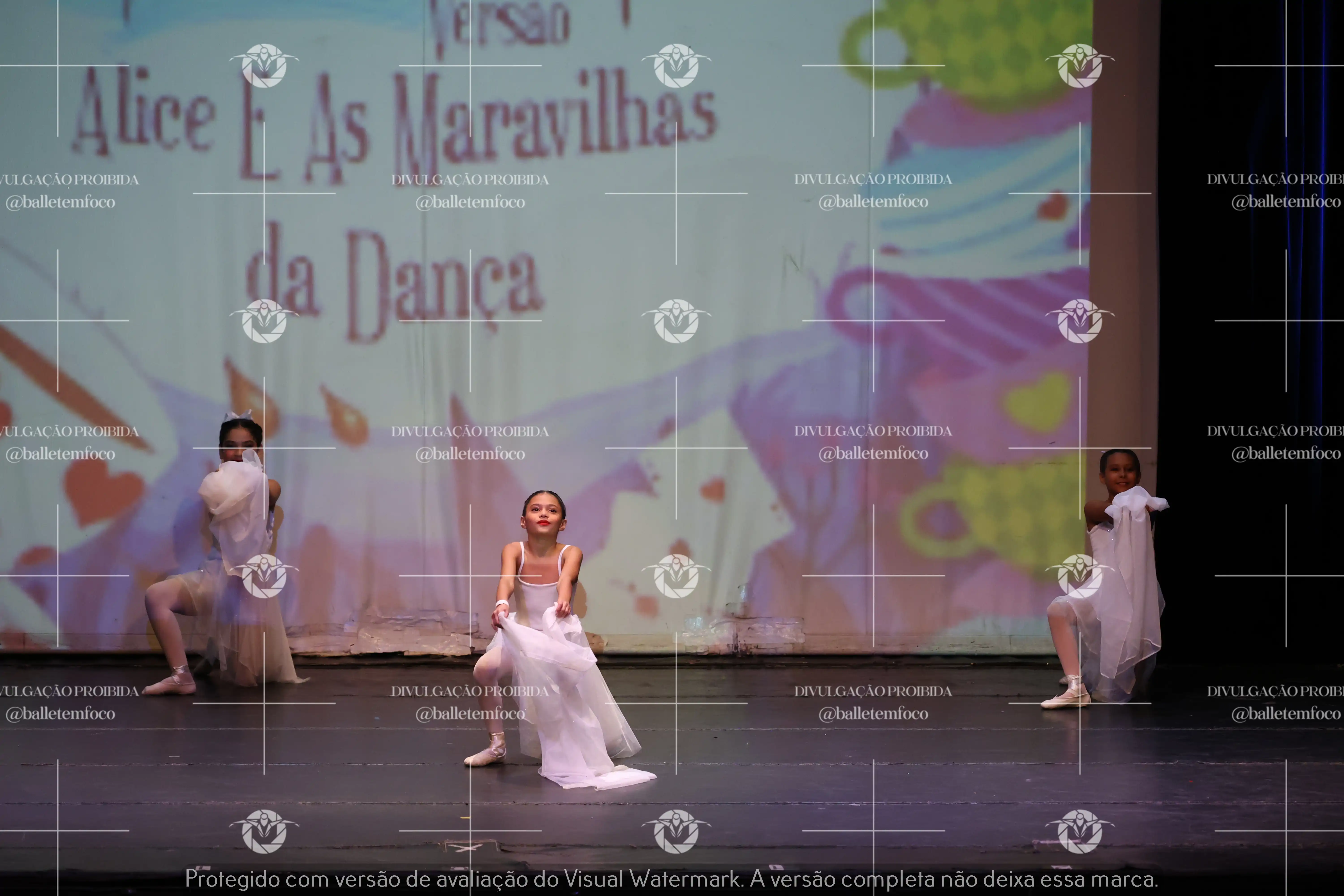Click the watermark logo on the left dancer's skirt

(x=264, y=575)
